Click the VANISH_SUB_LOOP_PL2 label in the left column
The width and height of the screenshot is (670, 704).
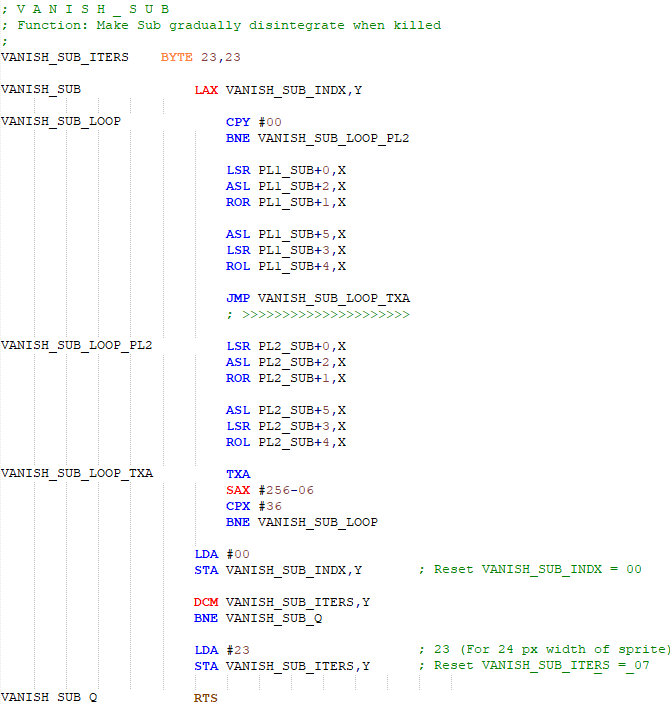[x=77, y=346]
